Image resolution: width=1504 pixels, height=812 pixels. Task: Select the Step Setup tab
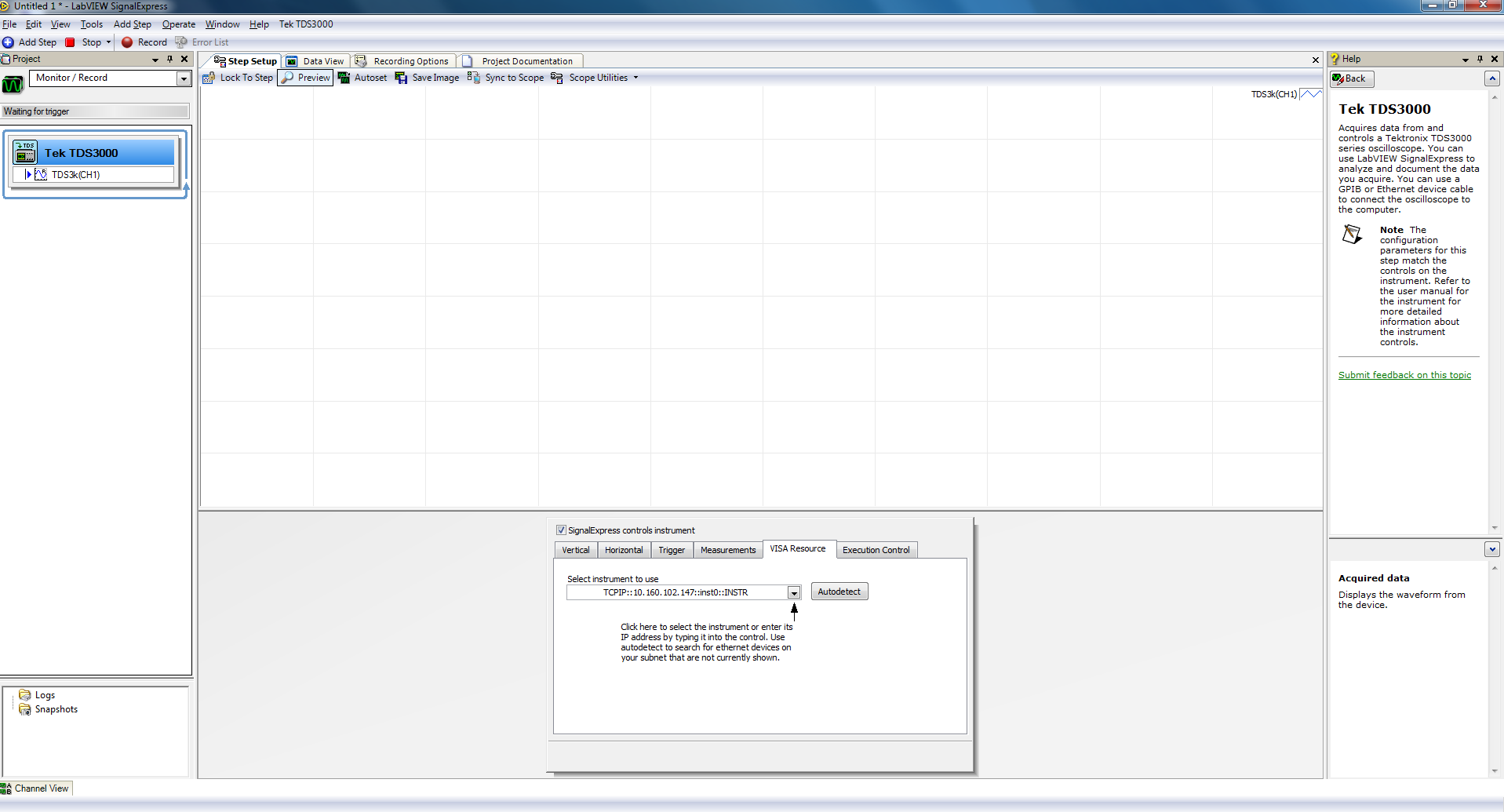pyautogui.click(x=246, y=61)
